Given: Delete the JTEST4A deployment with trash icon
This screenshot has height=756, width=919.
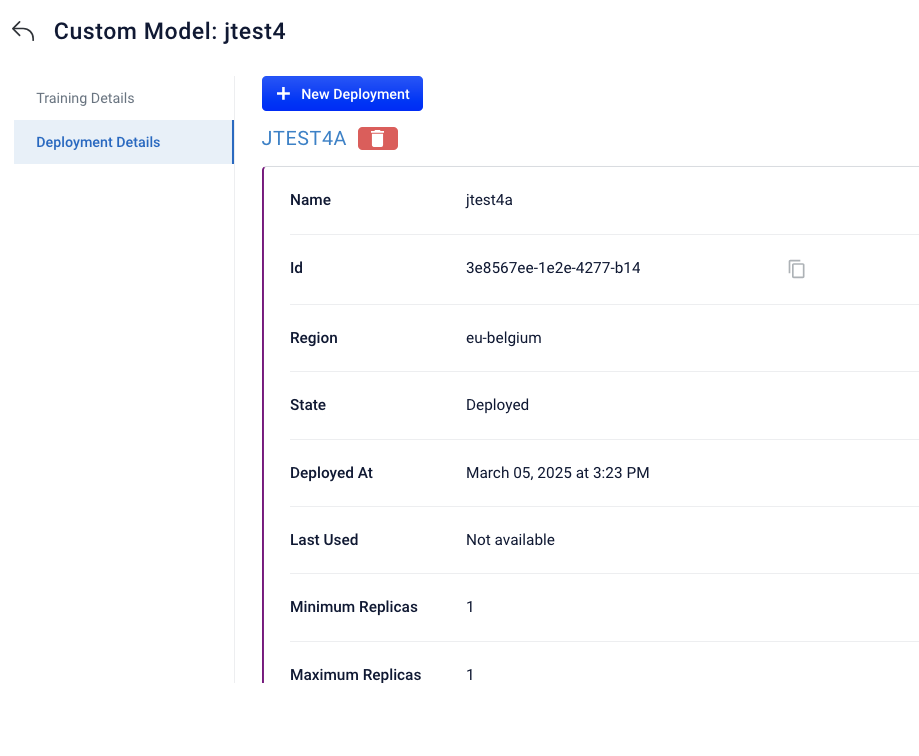Looking at the screenshot, I should pyautogui.click(x=378, y=139).
